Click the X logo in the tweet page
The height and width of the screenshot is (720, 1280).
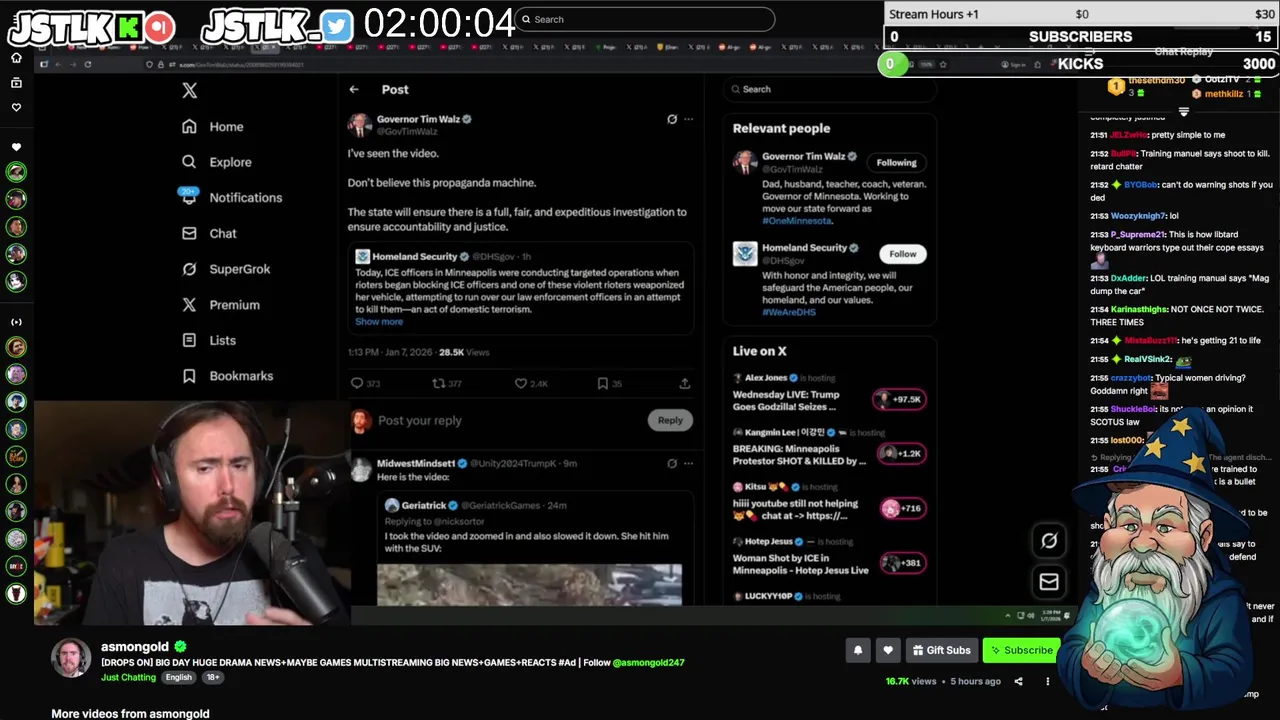pos(190,90)
